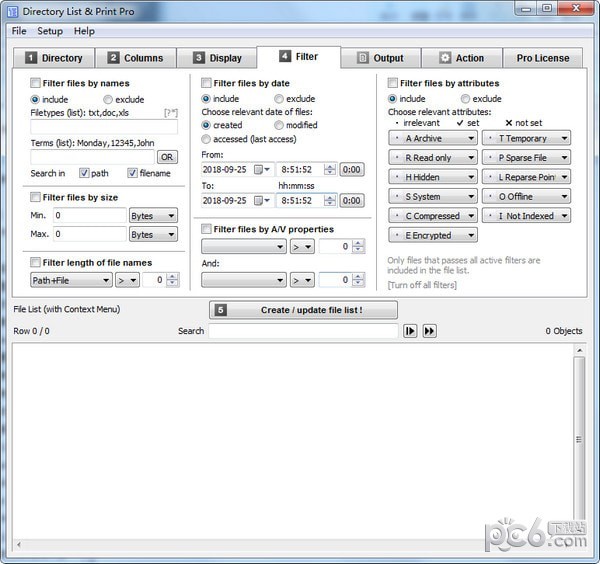Select the modified date radio button

[279, 125]
